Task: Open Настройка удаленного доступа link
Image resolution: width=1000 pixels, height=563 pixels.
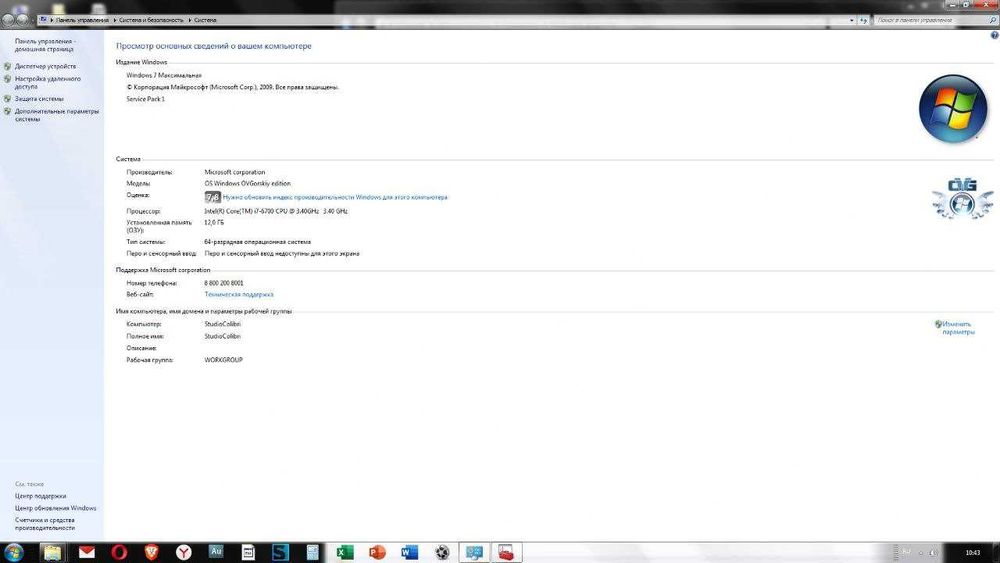Action: [x=48, y=82]
